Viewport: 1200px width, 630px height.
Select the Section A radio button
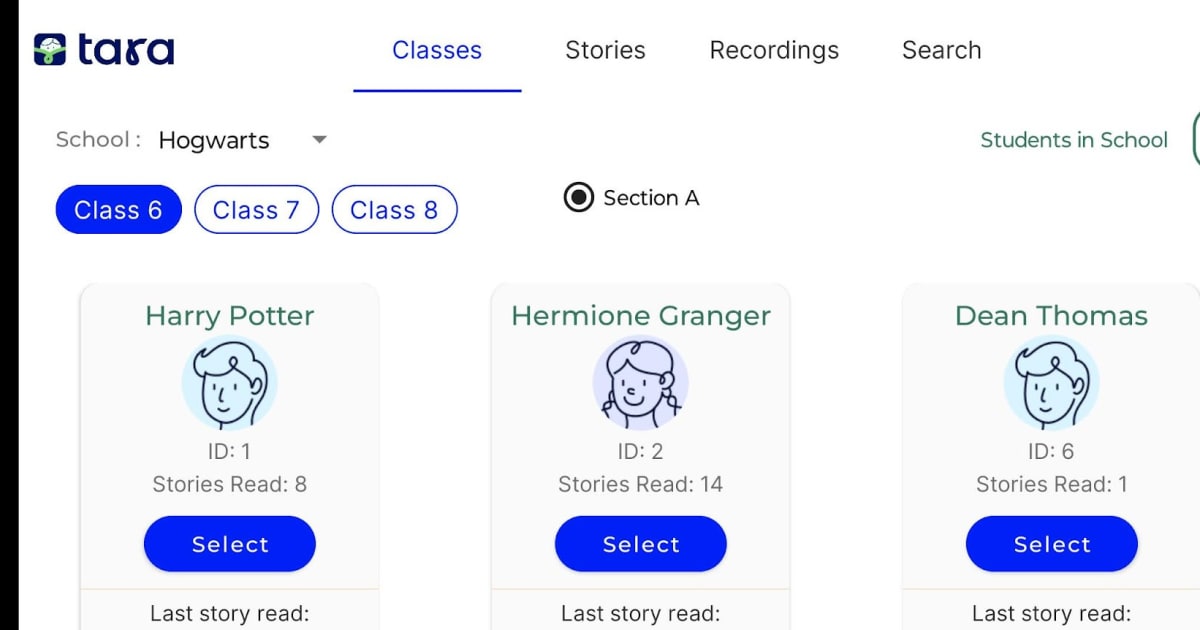577,198
